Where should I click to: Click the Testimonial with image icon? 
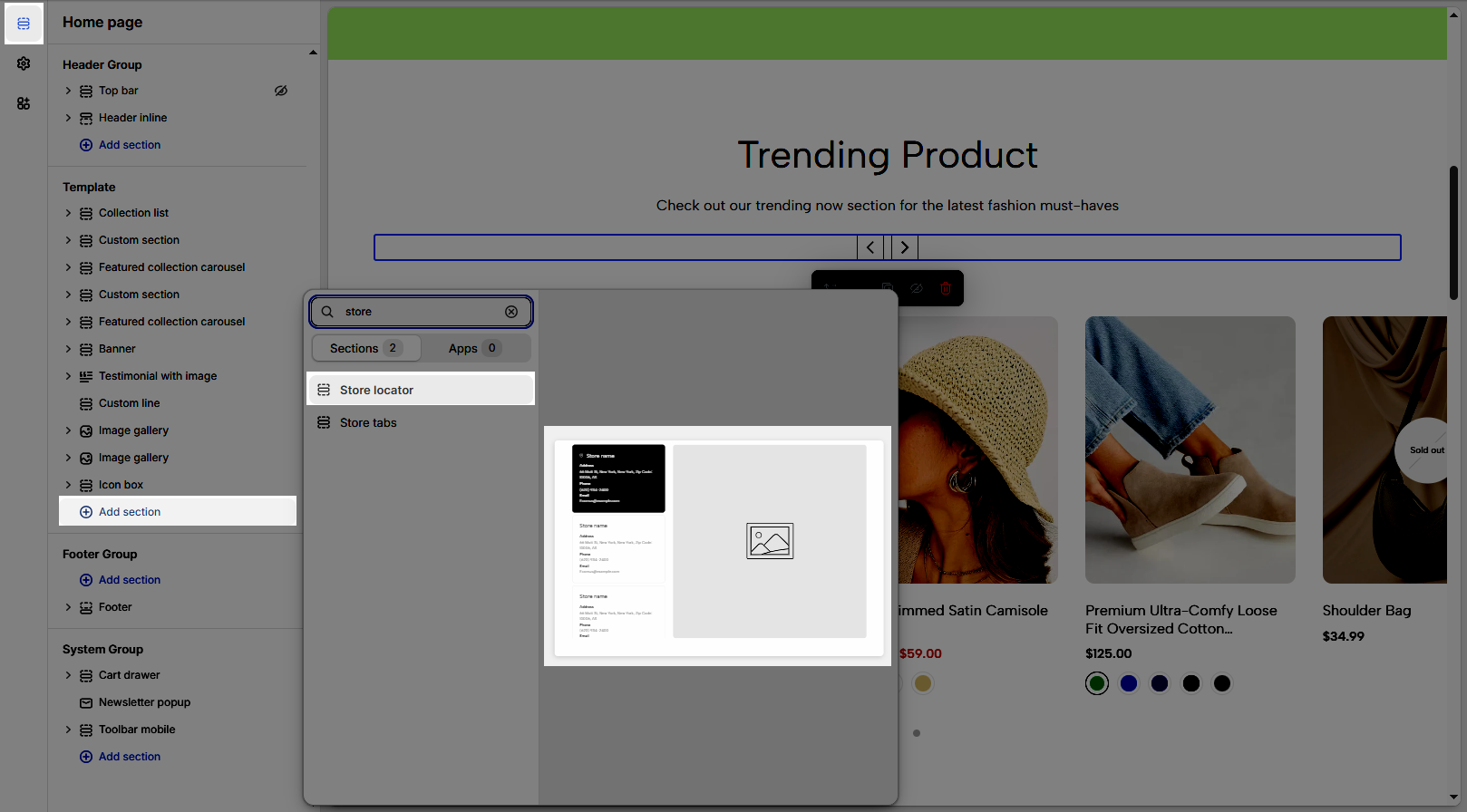(x=86, y=376)
